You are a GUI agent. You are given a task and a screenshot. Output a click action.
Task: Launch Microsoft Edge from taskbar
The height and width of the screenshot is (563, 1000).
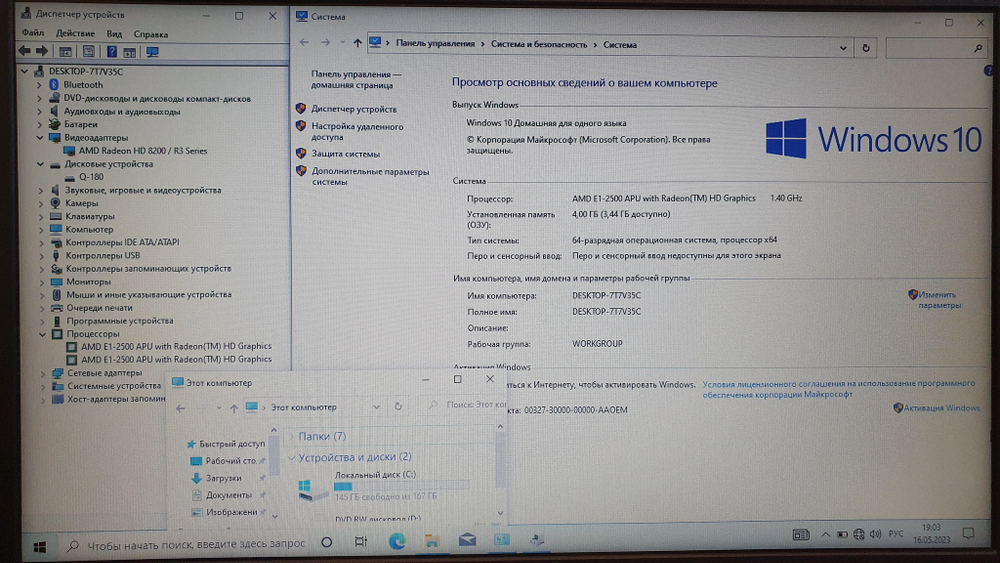(x=397, y=541)
